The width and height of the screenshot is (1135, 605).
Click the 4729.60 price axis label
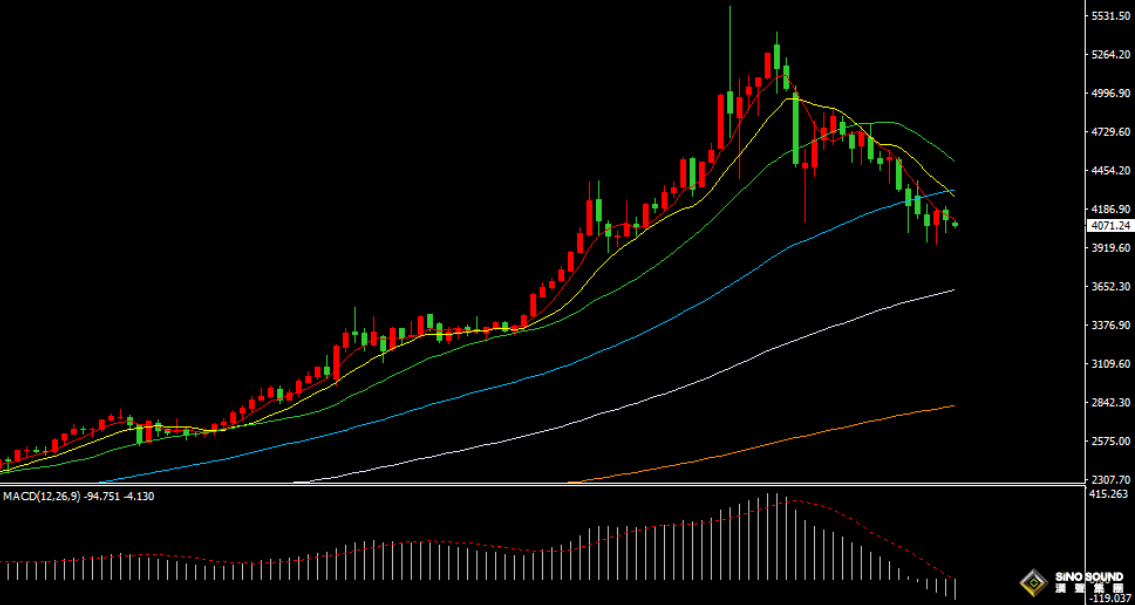click(1110, 131)
